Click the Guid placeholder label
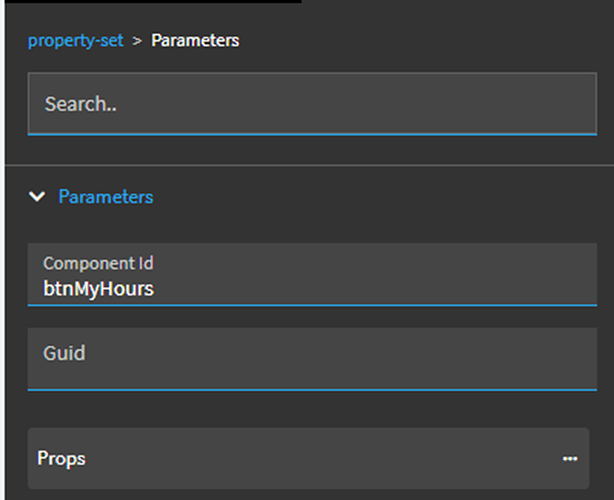Screen dimensions: 614x500 click(64, 353)
